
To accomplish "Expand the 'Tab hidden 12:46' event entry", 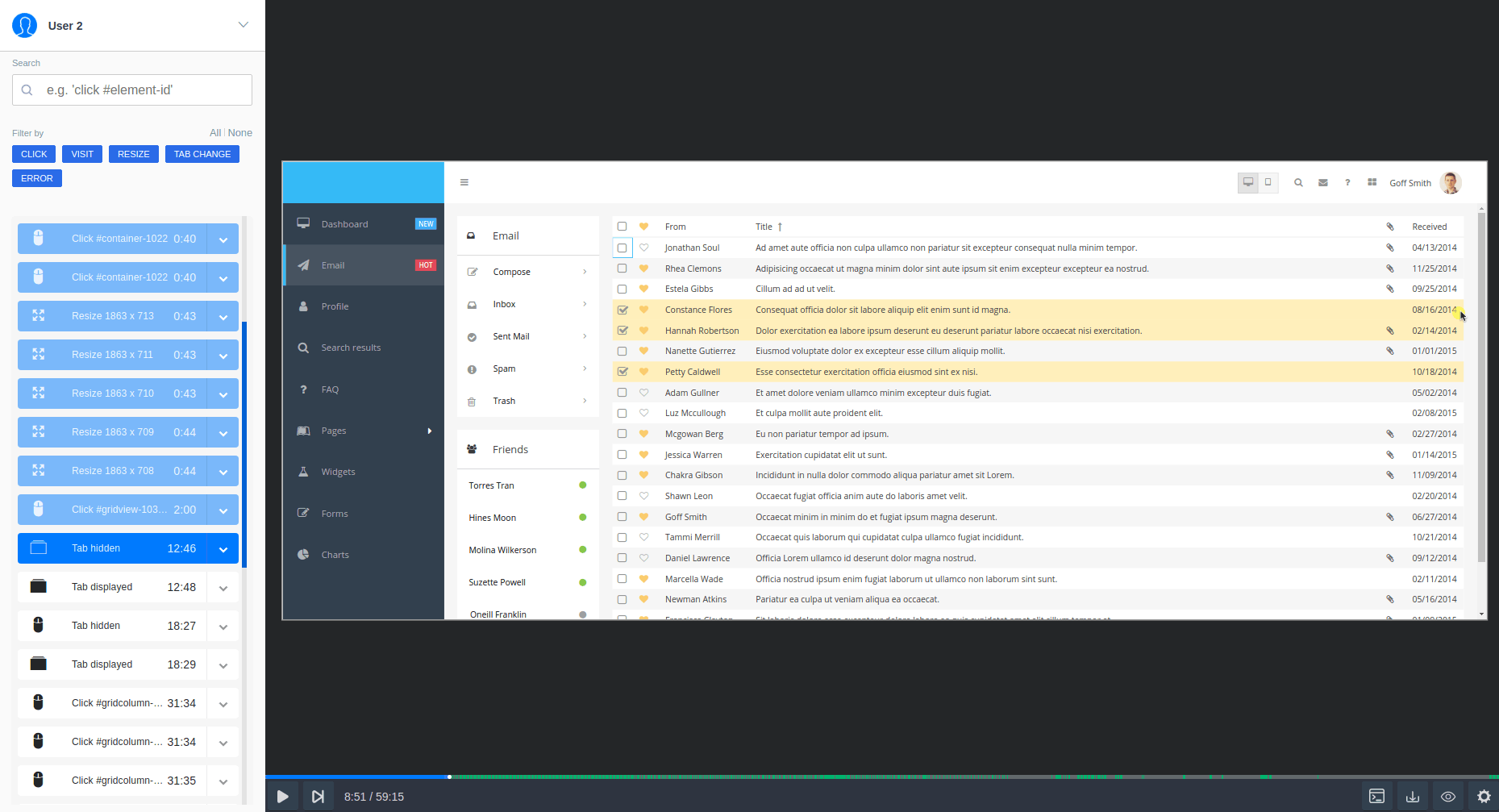I will pyautogui.click(x=223, y=548).
